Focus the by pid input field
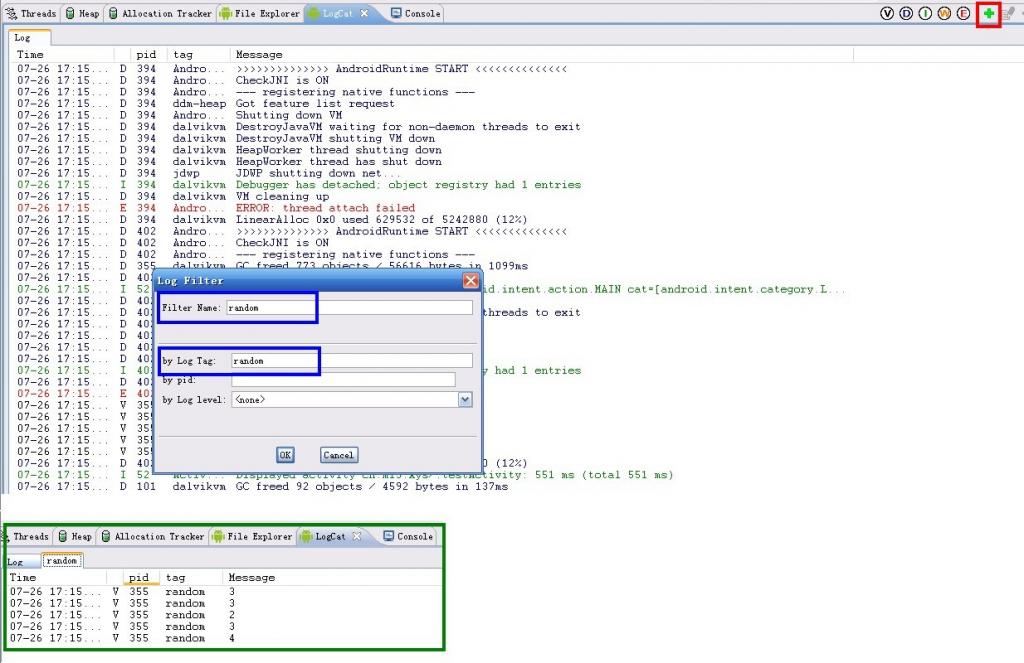This screenshot has width=1024, height=663. point(343,380)
